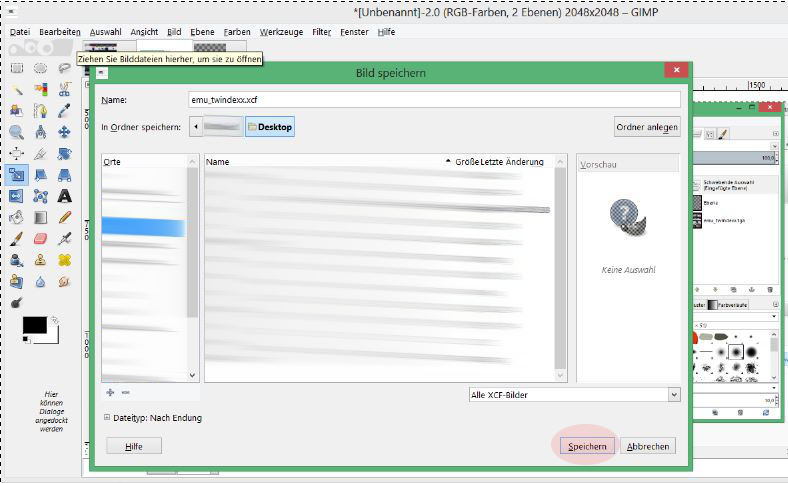
Task: Open the Filter menu
Action: (x=322, y=32)
